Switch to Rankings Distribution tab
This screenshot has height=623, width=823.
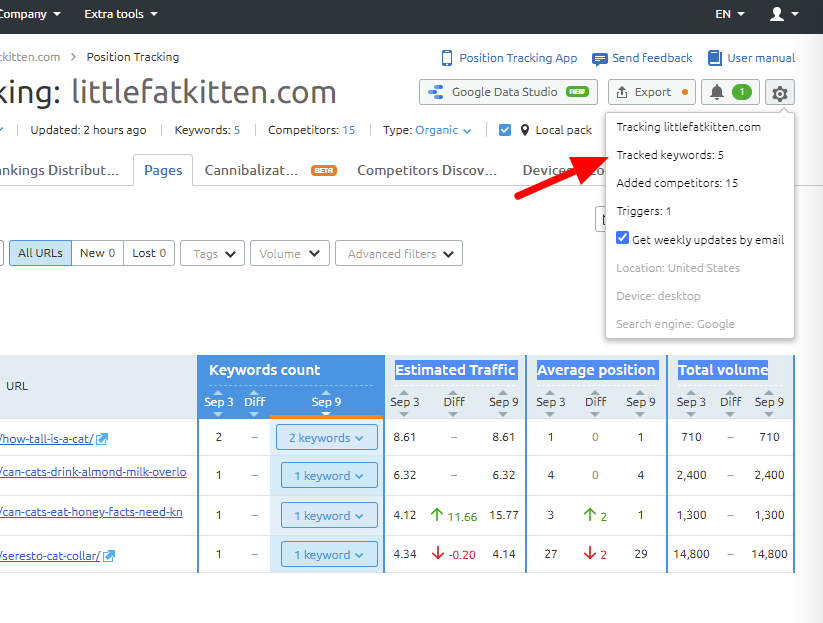(59, 170)
